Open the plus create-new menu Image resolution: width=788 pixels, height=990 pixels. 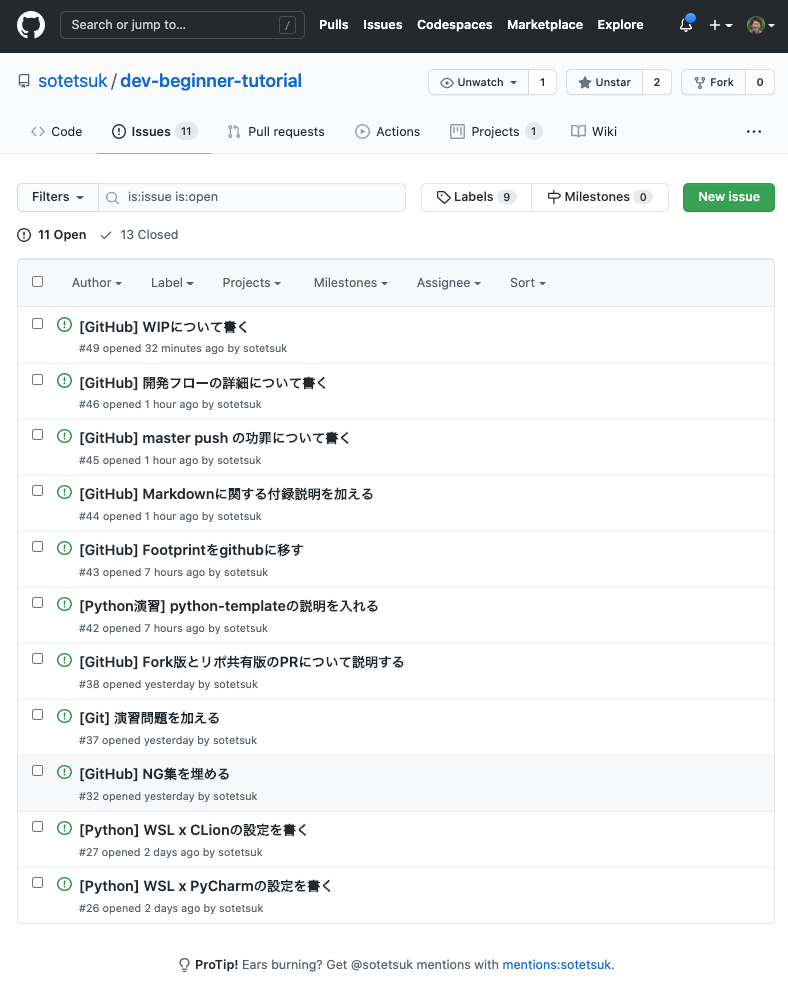[x=720, y=25]
